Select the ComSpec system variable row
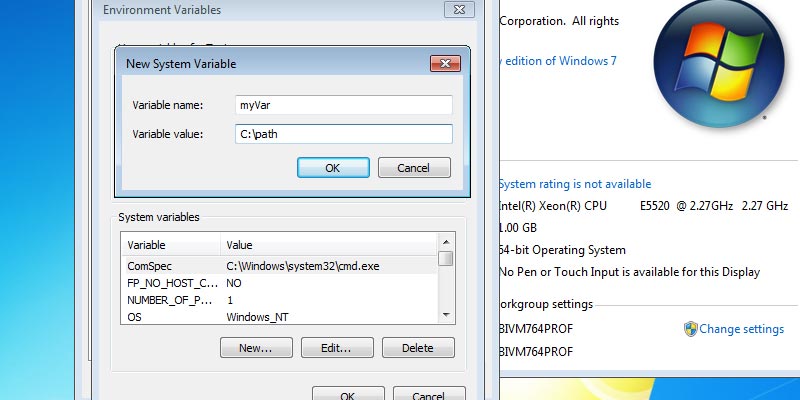 pos(280,267)
